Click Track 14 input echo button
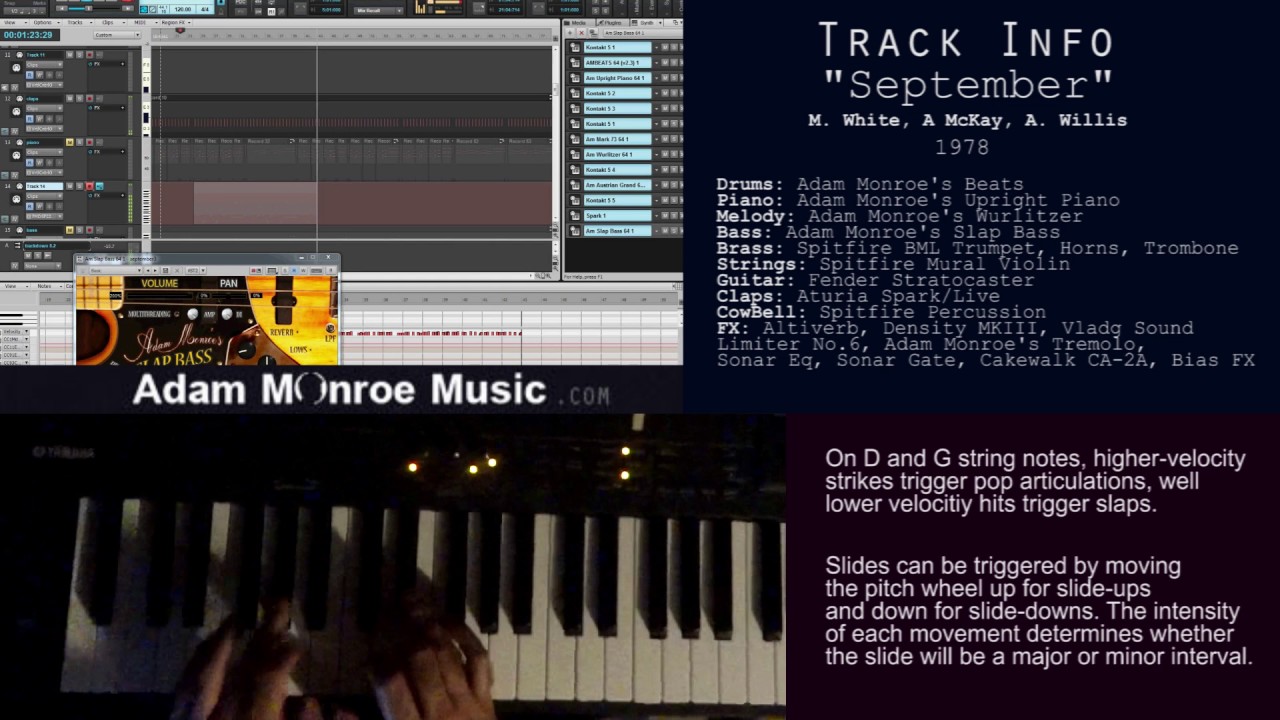 coord(99,186)
